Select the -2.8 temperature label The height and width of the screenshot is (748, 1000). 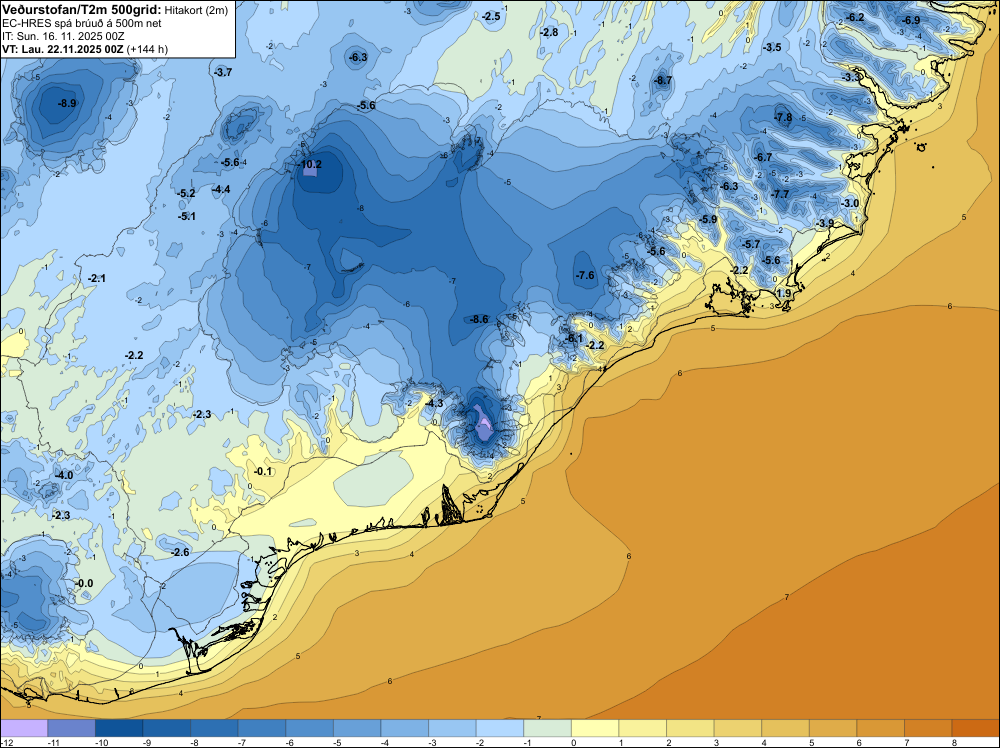[549, 33]
